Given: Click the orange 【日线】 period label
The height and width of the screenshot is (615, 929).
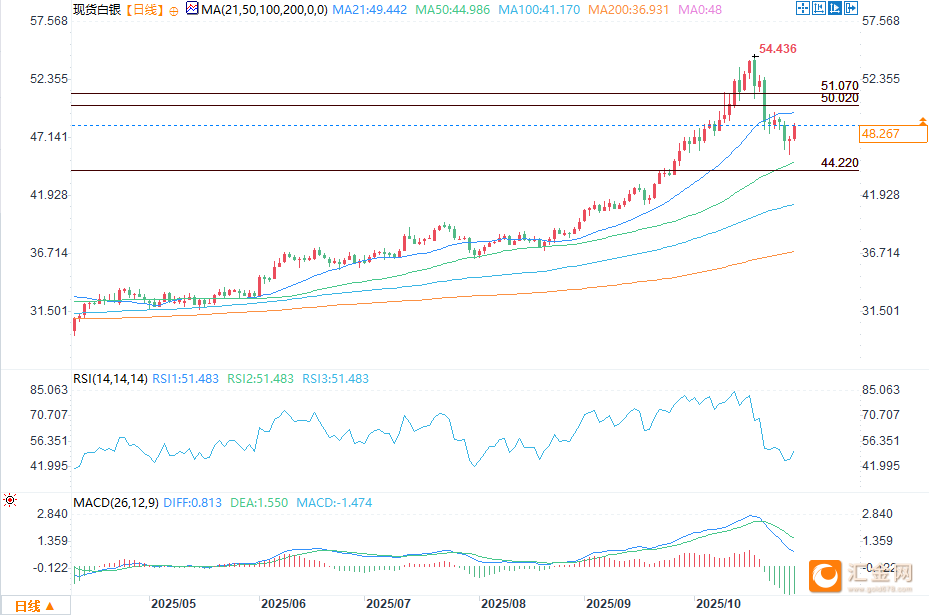Looking at the screenshot, I should point(145,9).
